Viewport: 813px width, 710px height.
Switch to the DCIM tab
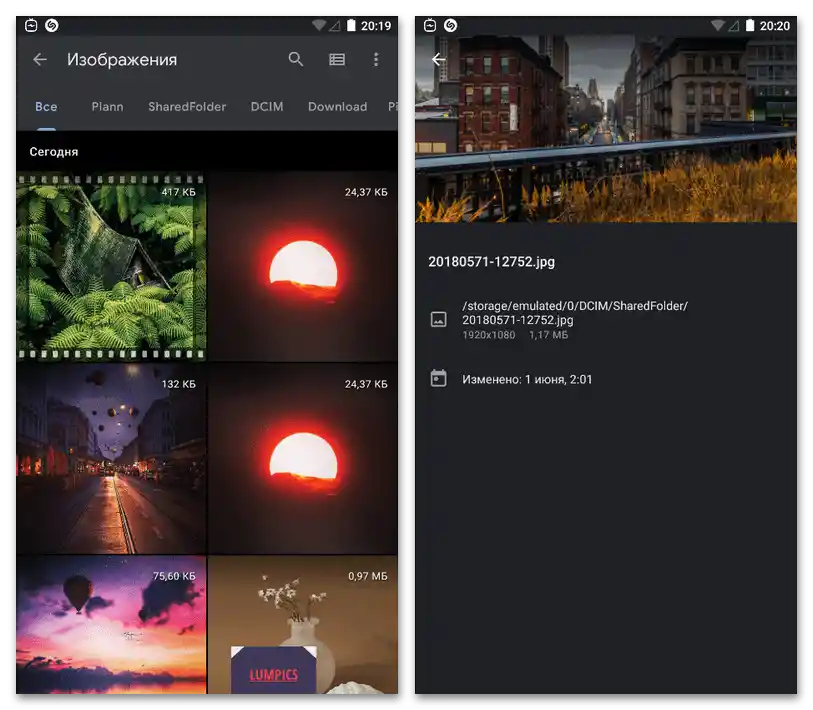click(x=267, y=107)
